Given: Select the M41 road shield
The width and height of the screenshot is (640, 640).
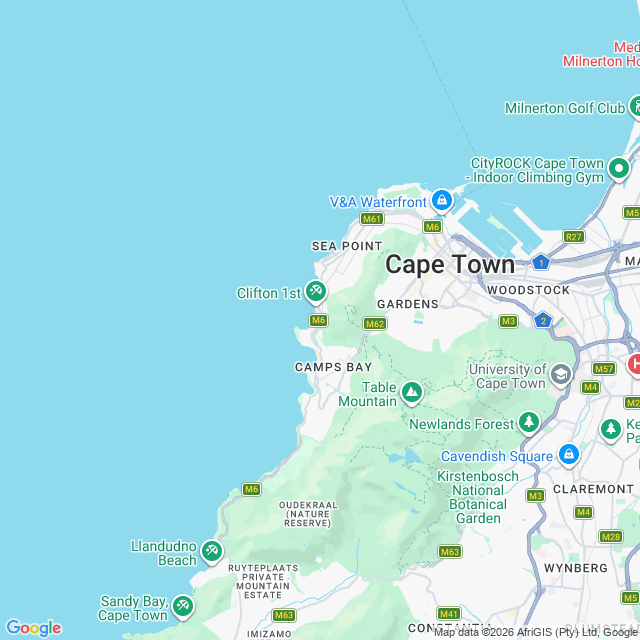Looking at the screenshot, I should tap(449, 613).
